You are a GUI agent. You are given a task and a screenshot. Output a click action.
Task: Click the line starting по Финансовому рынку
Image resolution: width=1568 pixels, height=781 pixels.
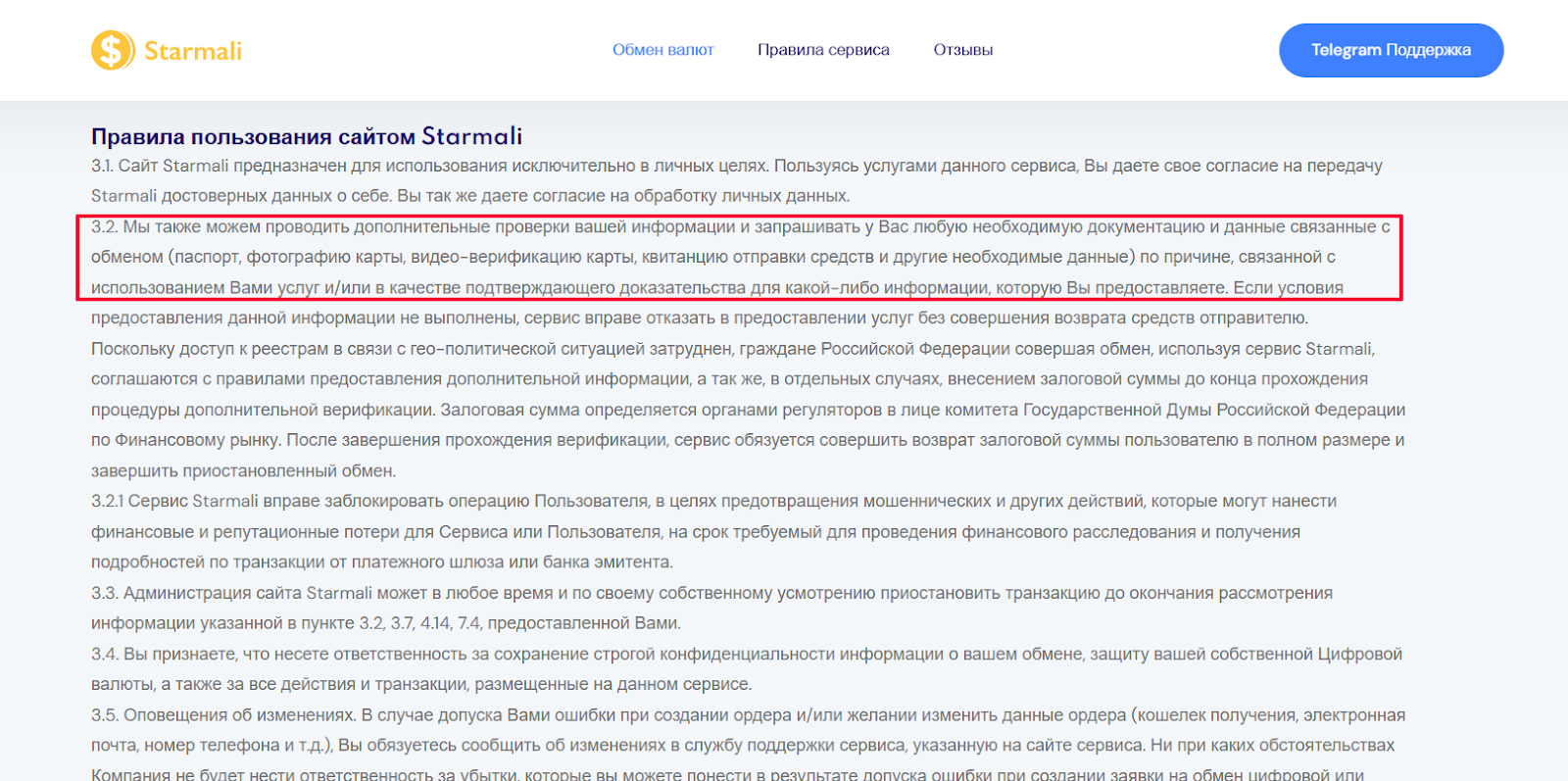click(748, 440)
